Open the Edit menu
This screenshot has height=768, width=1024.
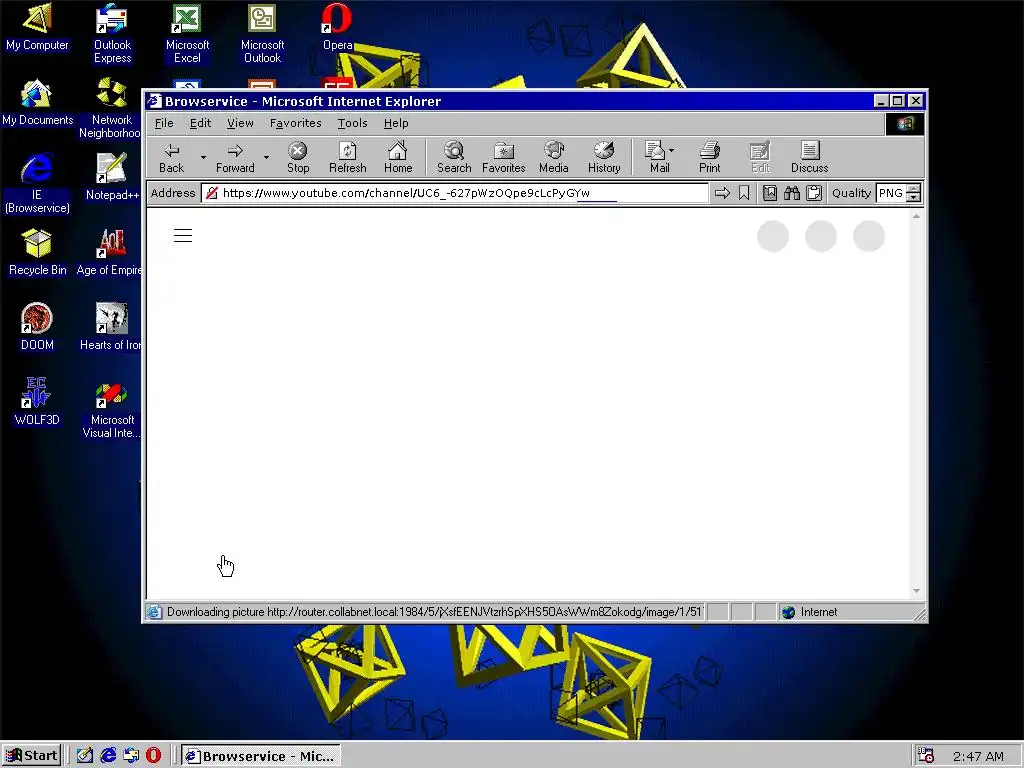coord(200,123)
